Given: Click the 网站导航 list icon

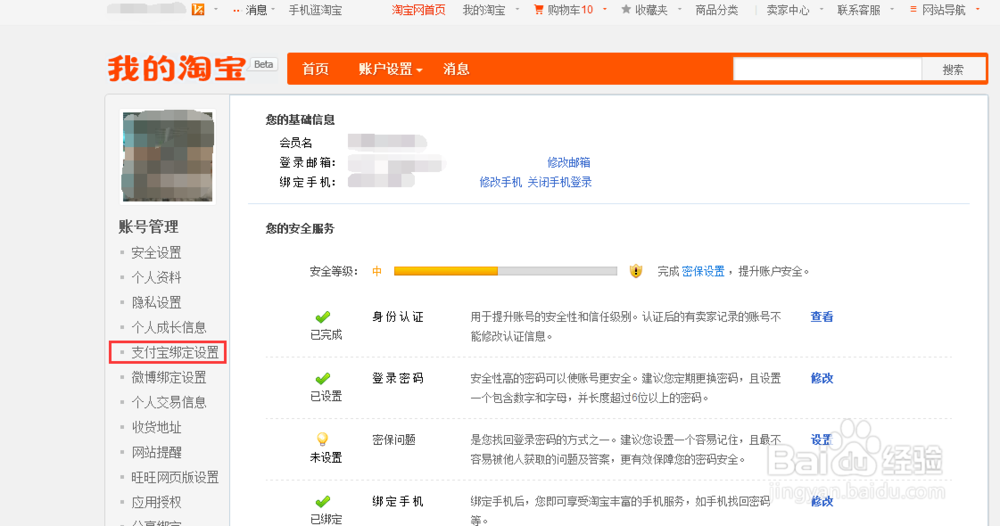Looking at the screenshot, I should (x=913, y=10).
